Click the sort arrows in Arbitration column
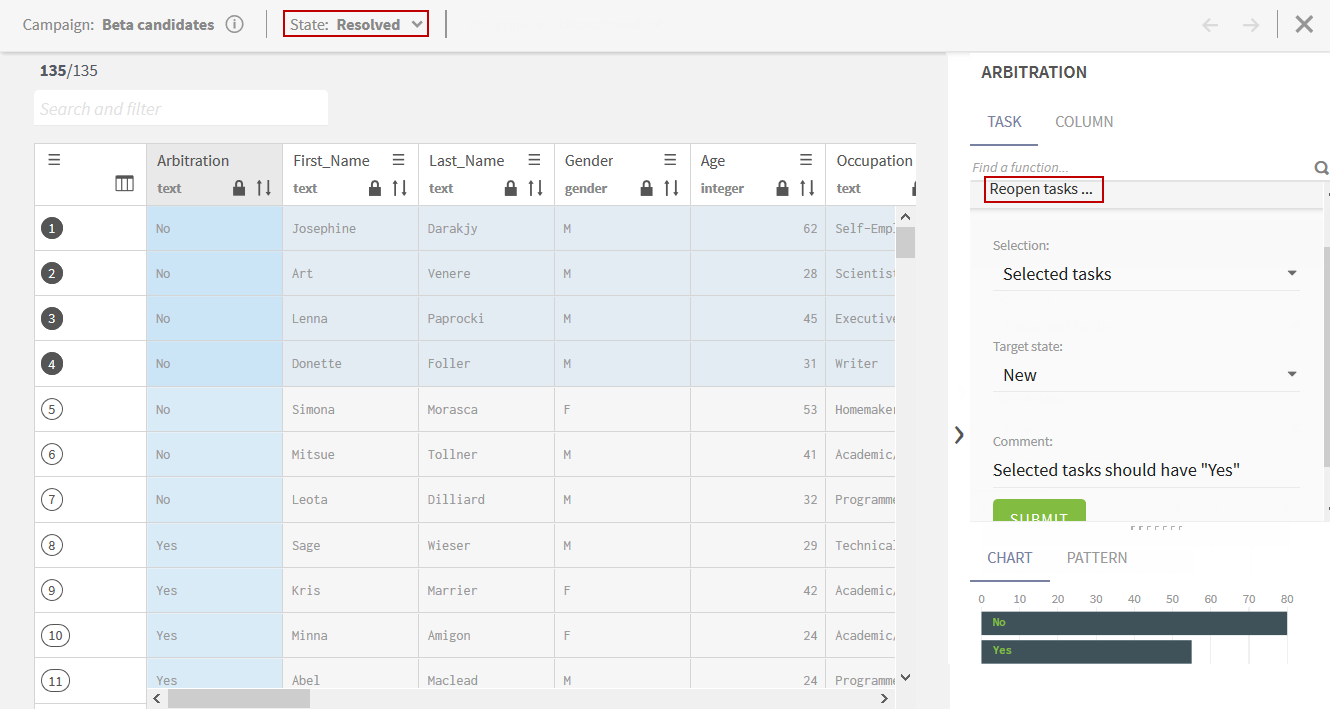The width and height of the screenshot is (1330, 709). [264, 188]
